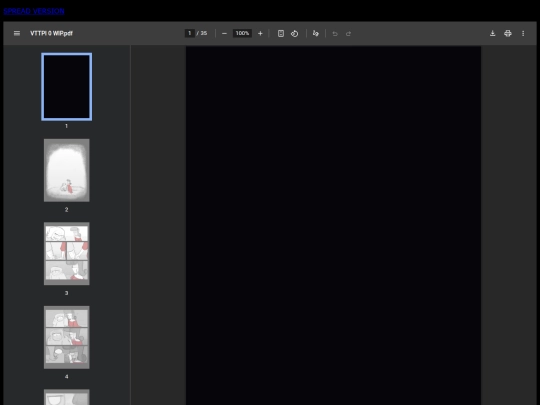Viewport: 540px width, 405px height.
Task: Open the more actions menu
Action: (523, 33)
